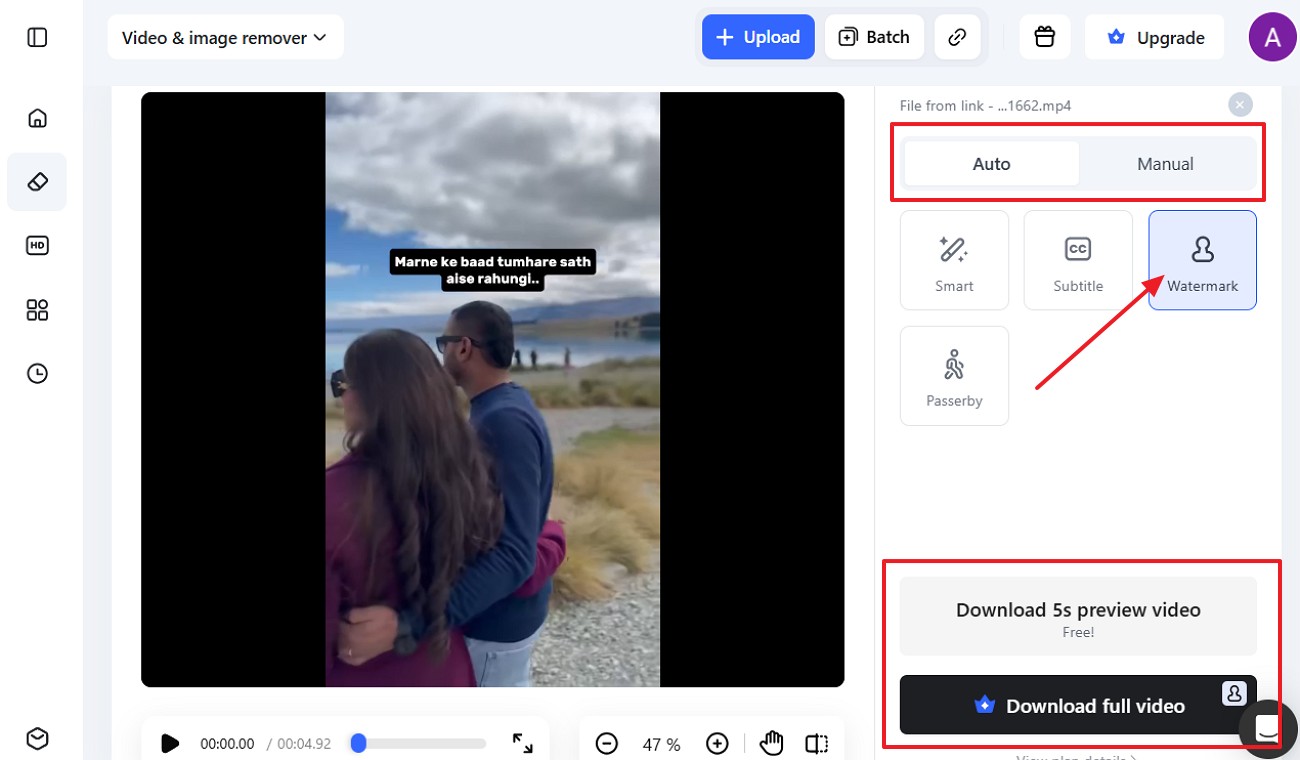Click the video progress slider
1300x760 pixels.
pyautogui.click(x=418, y=743)
